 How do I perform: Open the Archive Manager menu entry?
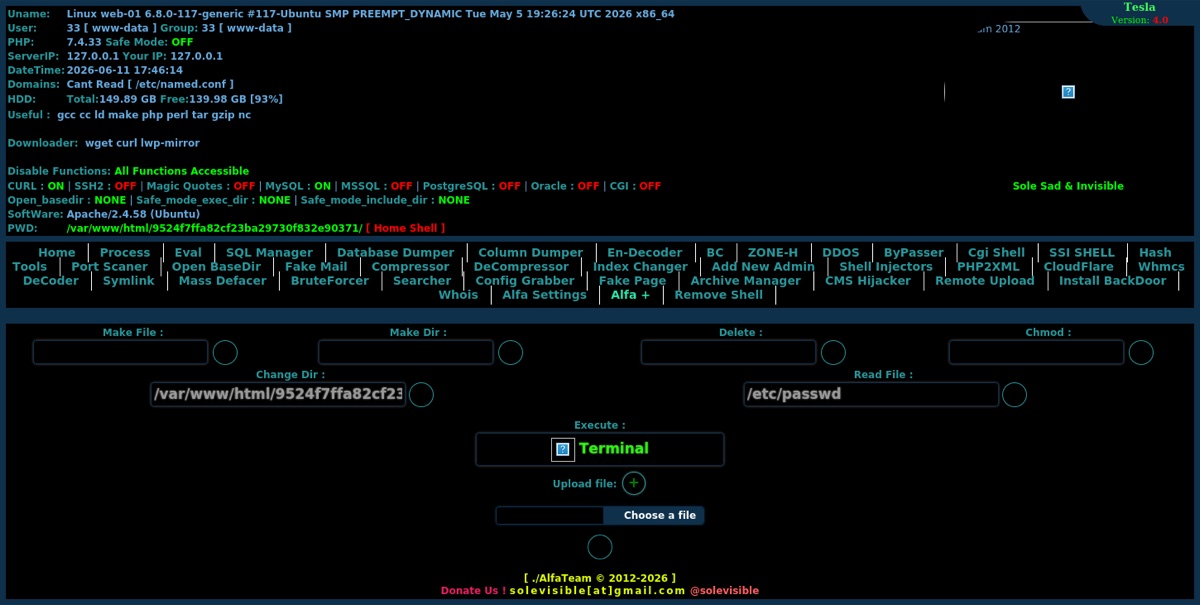click(746, 281)
